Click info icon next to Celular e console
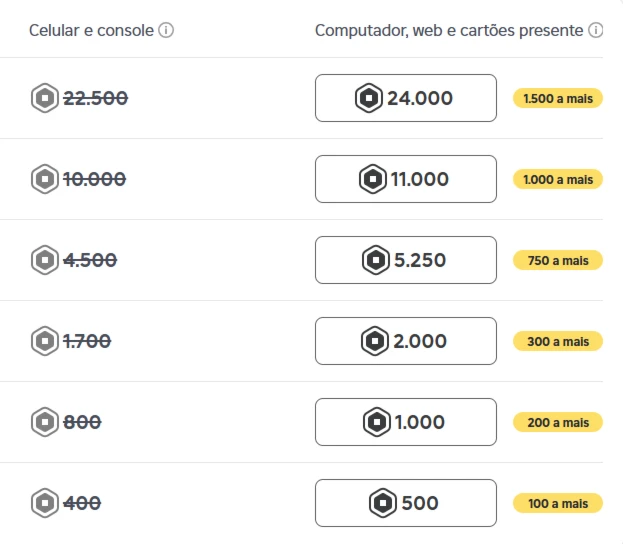Viewport: 623px width, 544px height. coord(166,30)
